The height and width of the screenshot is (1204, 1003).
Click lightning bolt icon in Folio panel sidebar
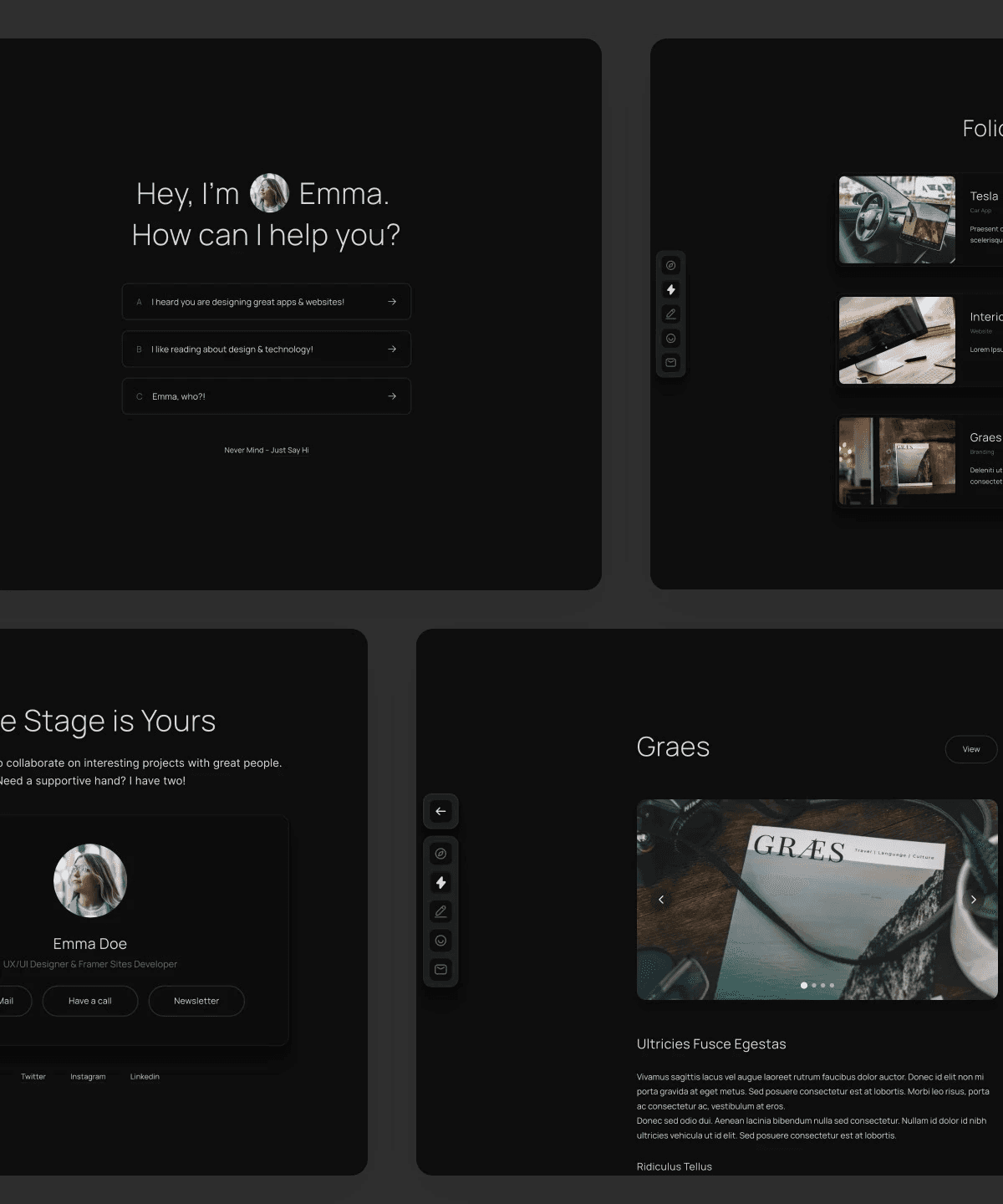(670, 290)
